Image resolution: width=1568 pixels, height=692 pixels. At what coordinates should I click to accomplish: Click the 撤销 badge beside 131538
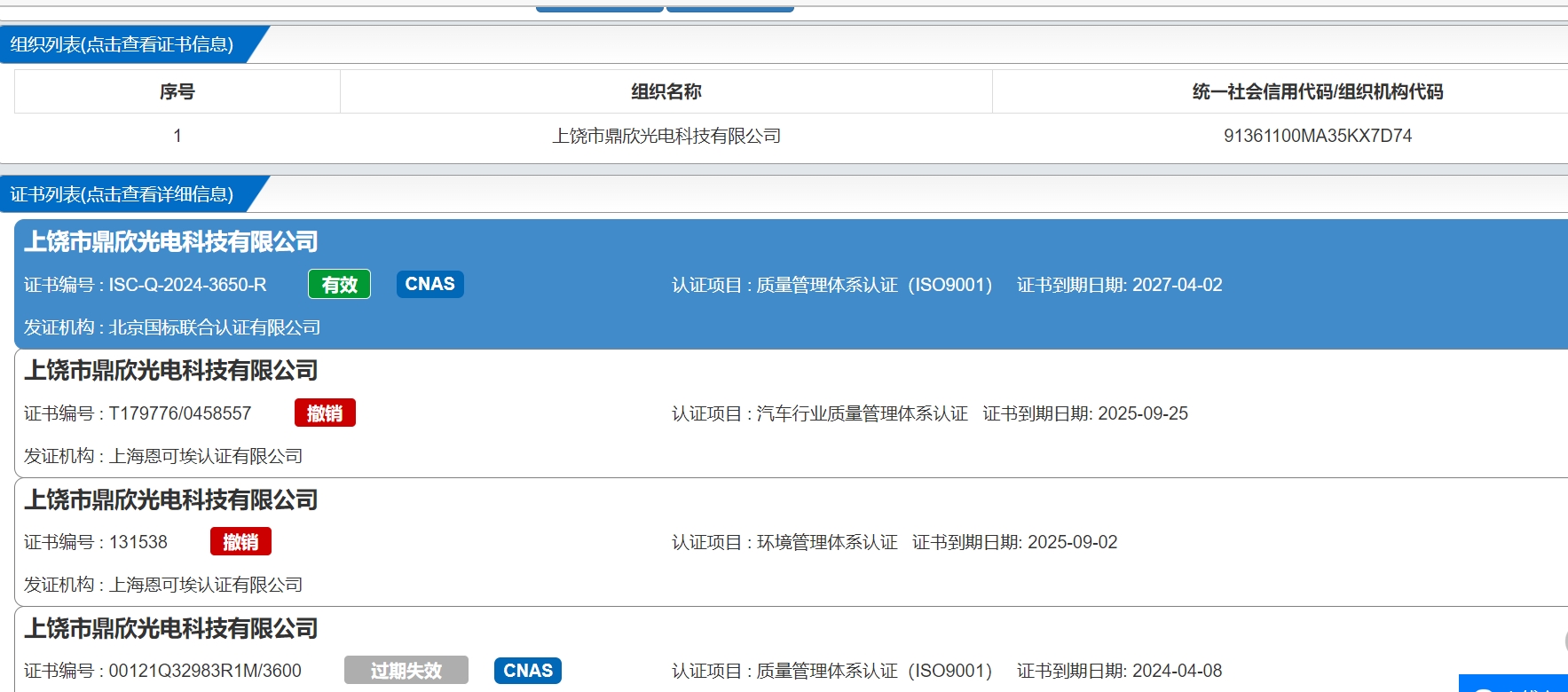(x=240, y=541)
